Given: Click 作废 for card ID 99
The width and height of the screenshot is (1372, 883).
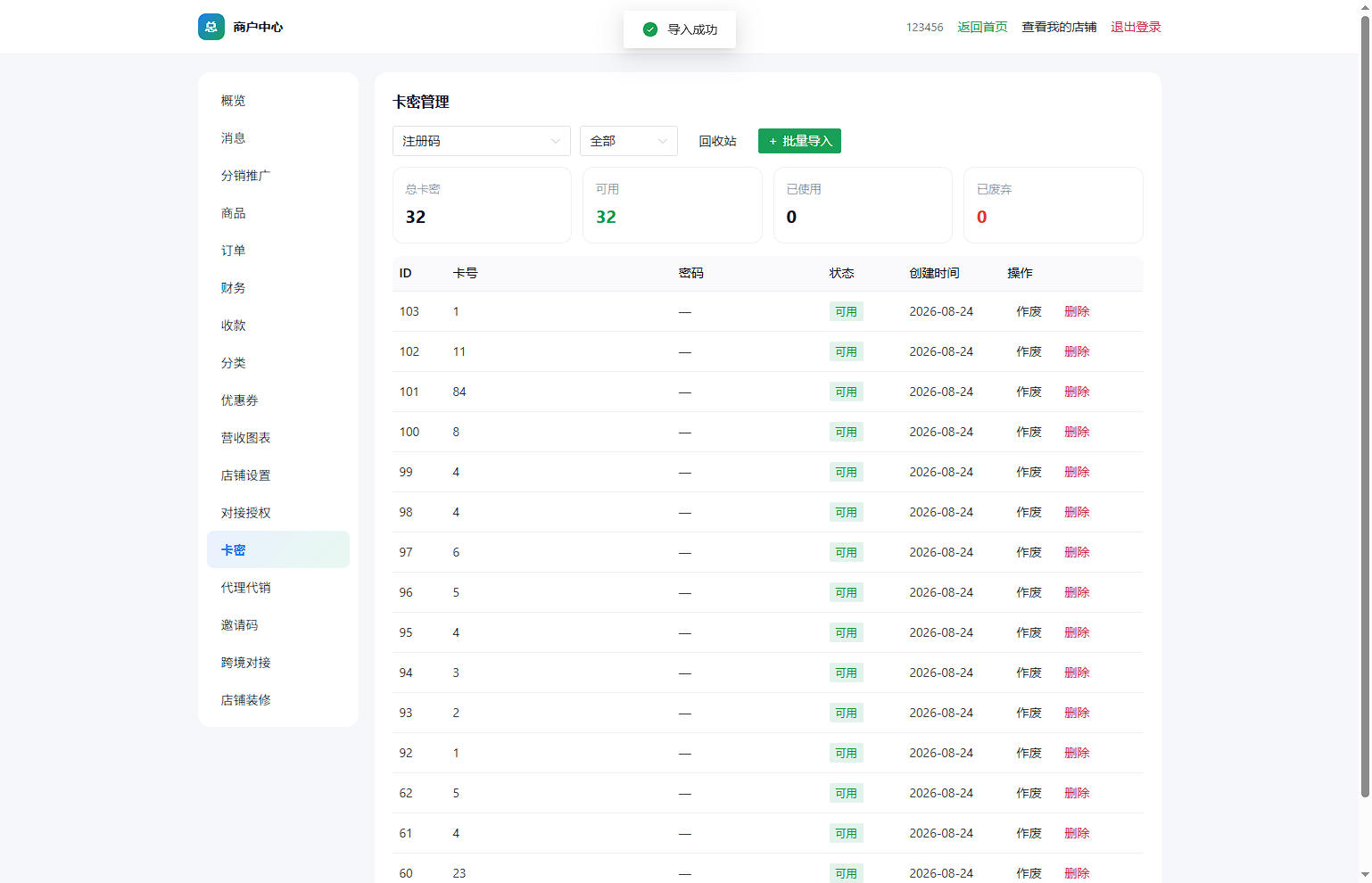Looking at the screenshot, I should tap(1029, 472).
